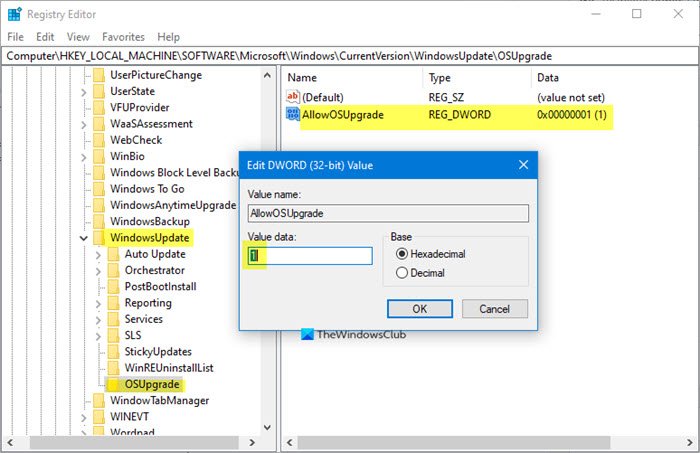This screenshot has height=453, width=700.
Task: Open the View menu
Action: pos(78,37)
